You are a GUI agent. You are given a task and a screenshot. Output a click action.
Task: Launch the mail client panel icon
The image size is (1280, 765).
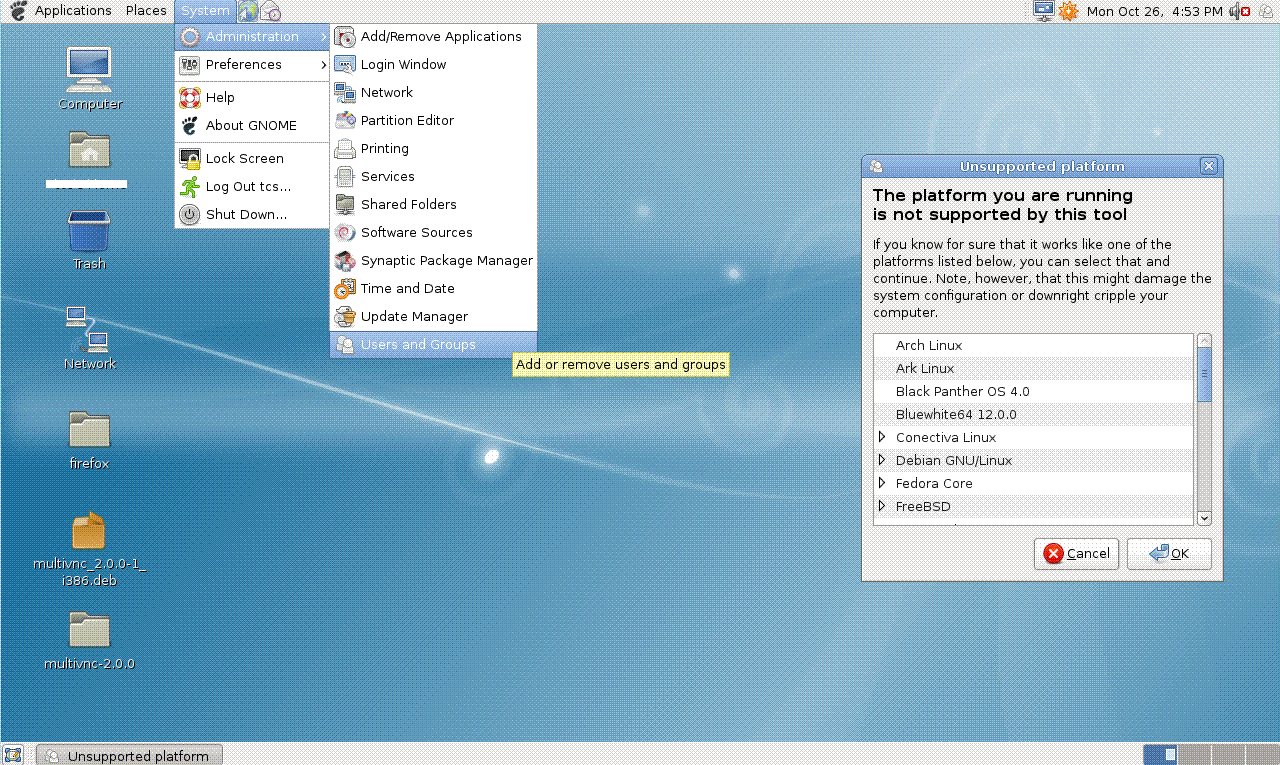[270, 11]
